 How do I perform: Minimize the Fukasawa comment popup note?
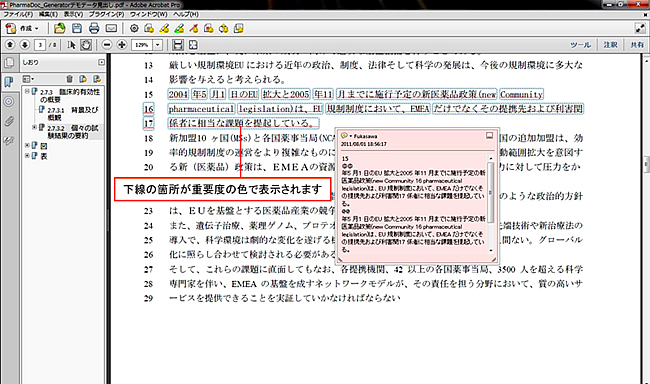(x=489, y=136)
